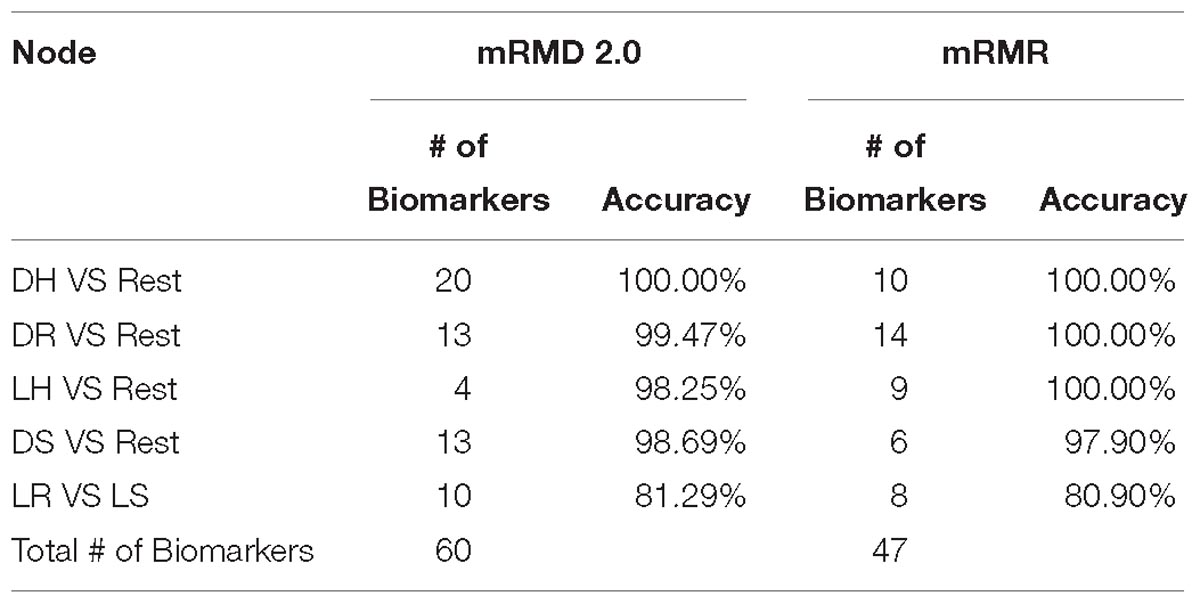Select the 98.69% accuracy cell
Image resolution: width=1200 pixels, height=604 pixels.
[691, 443]
